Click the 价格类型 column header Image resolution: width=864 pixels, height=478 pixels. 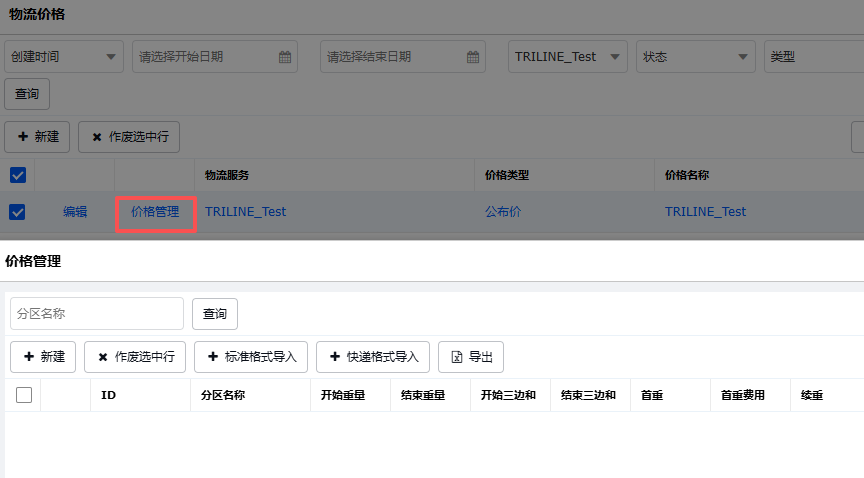[x=507, y=175]
